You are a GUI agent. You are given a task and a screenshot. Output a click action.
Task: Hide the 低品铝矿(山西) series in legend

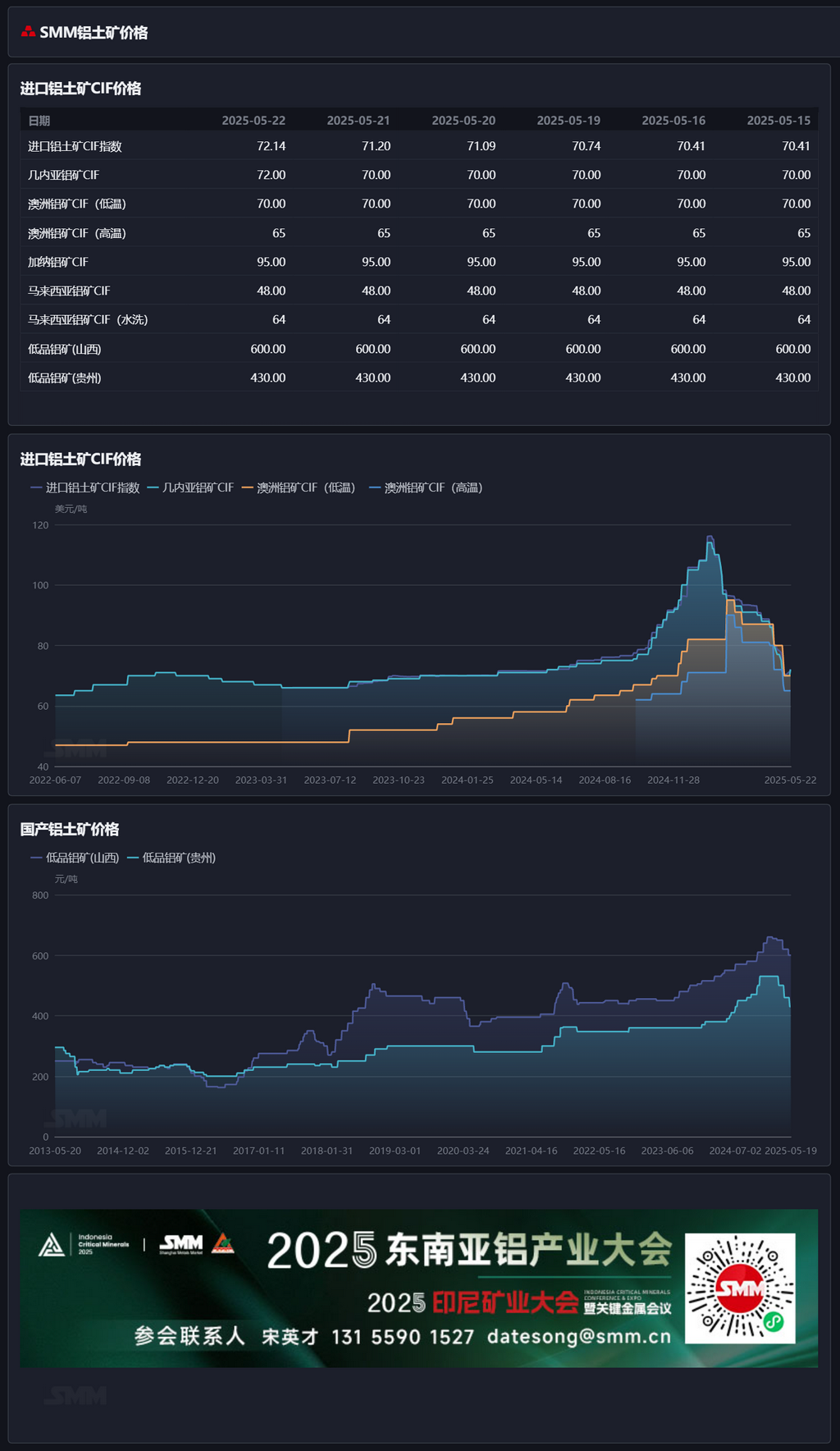tap(75, 858)
